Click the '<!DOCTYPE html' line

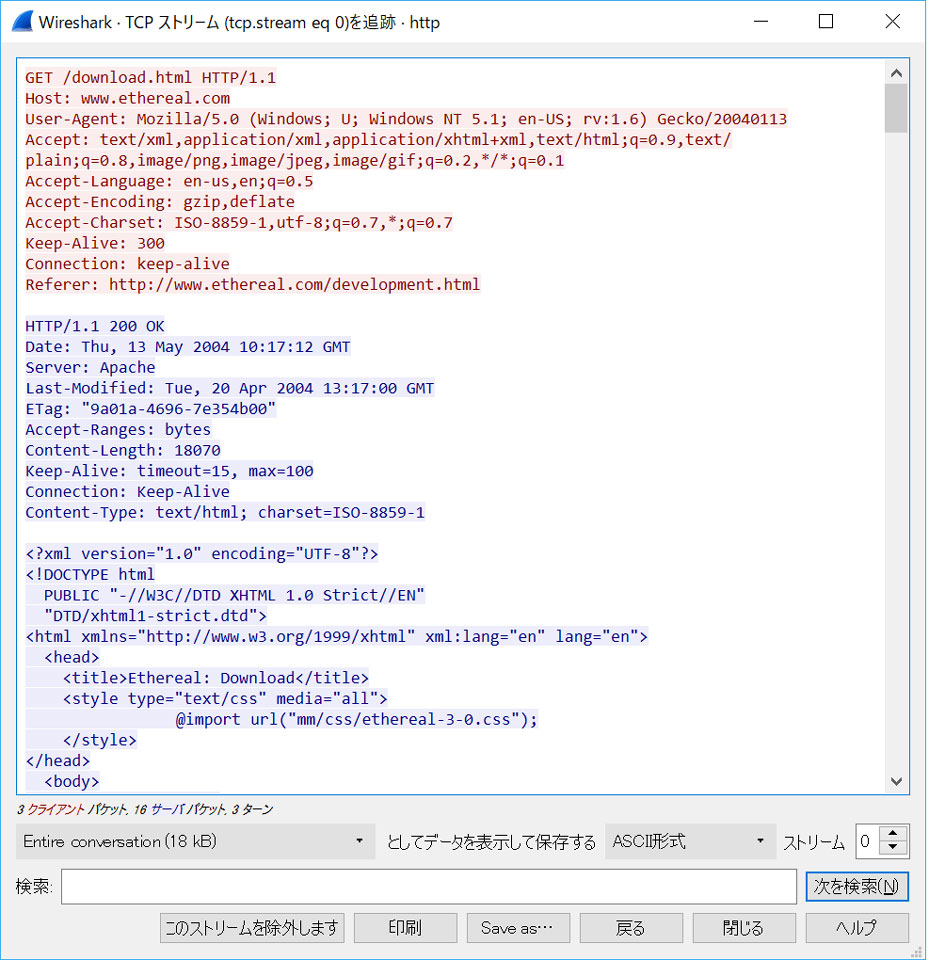(90, 574)
